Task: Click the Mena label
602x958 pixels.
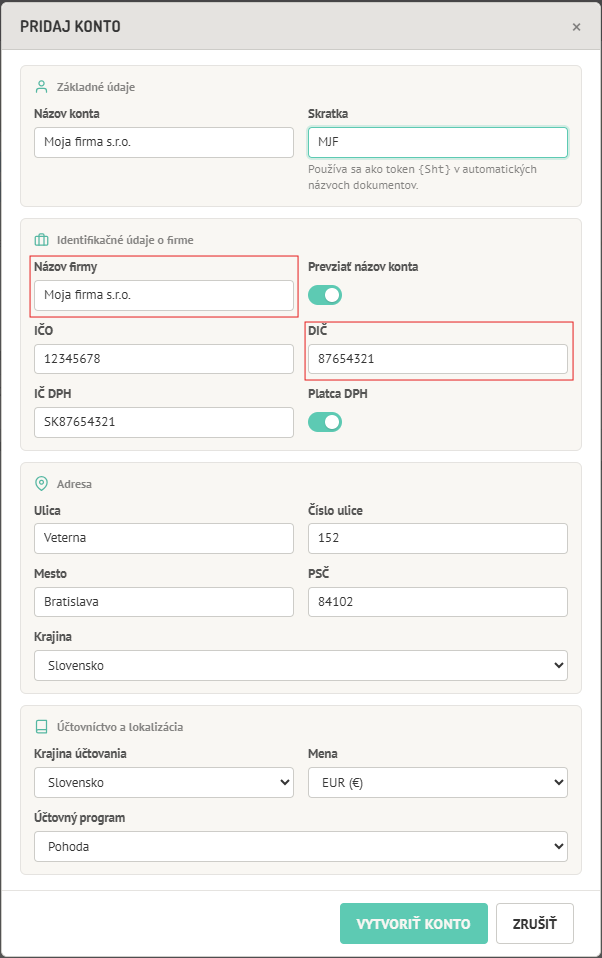Action: coord(323,753)
